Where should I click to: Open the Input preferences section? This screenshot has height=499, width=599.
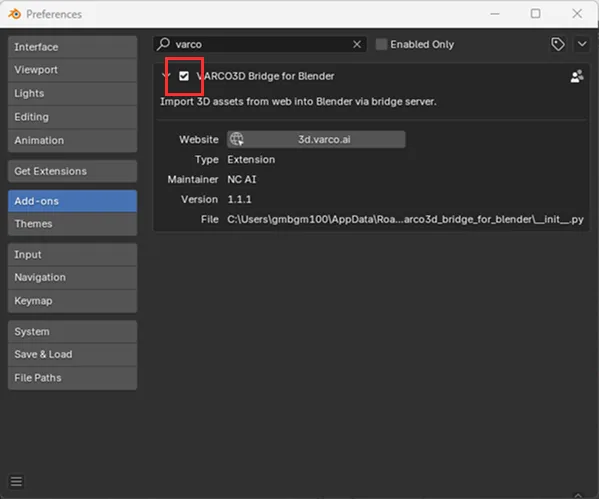tap(72, 254)
